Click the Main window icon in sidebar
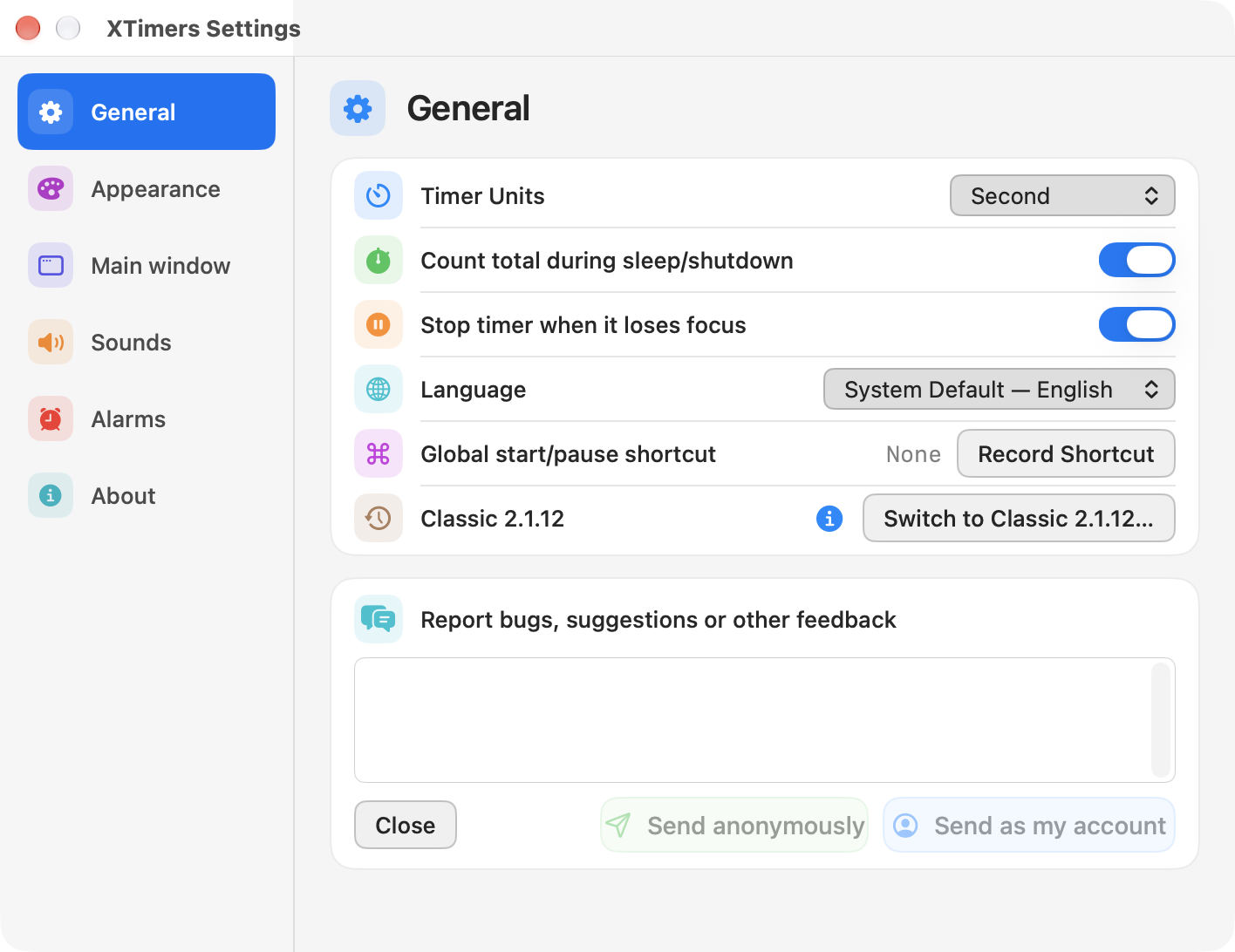The height and width of the screenshot is (952, 1235). (51, 266)
